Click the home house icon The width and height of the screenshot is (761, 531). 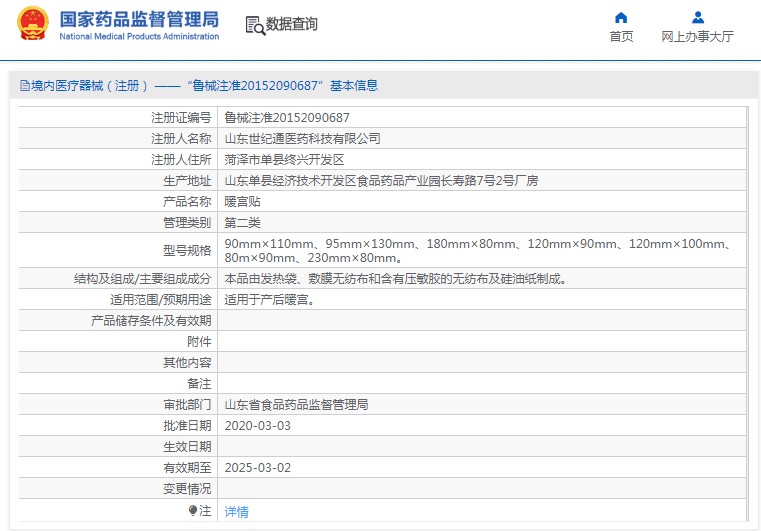pyautogui.click(x=621, y=17)
